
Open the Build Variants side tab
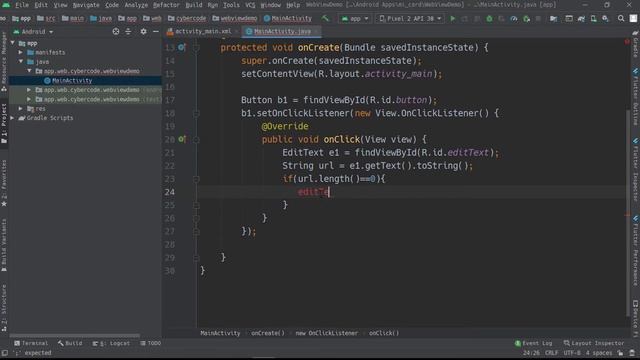click(x=4, y=245)
